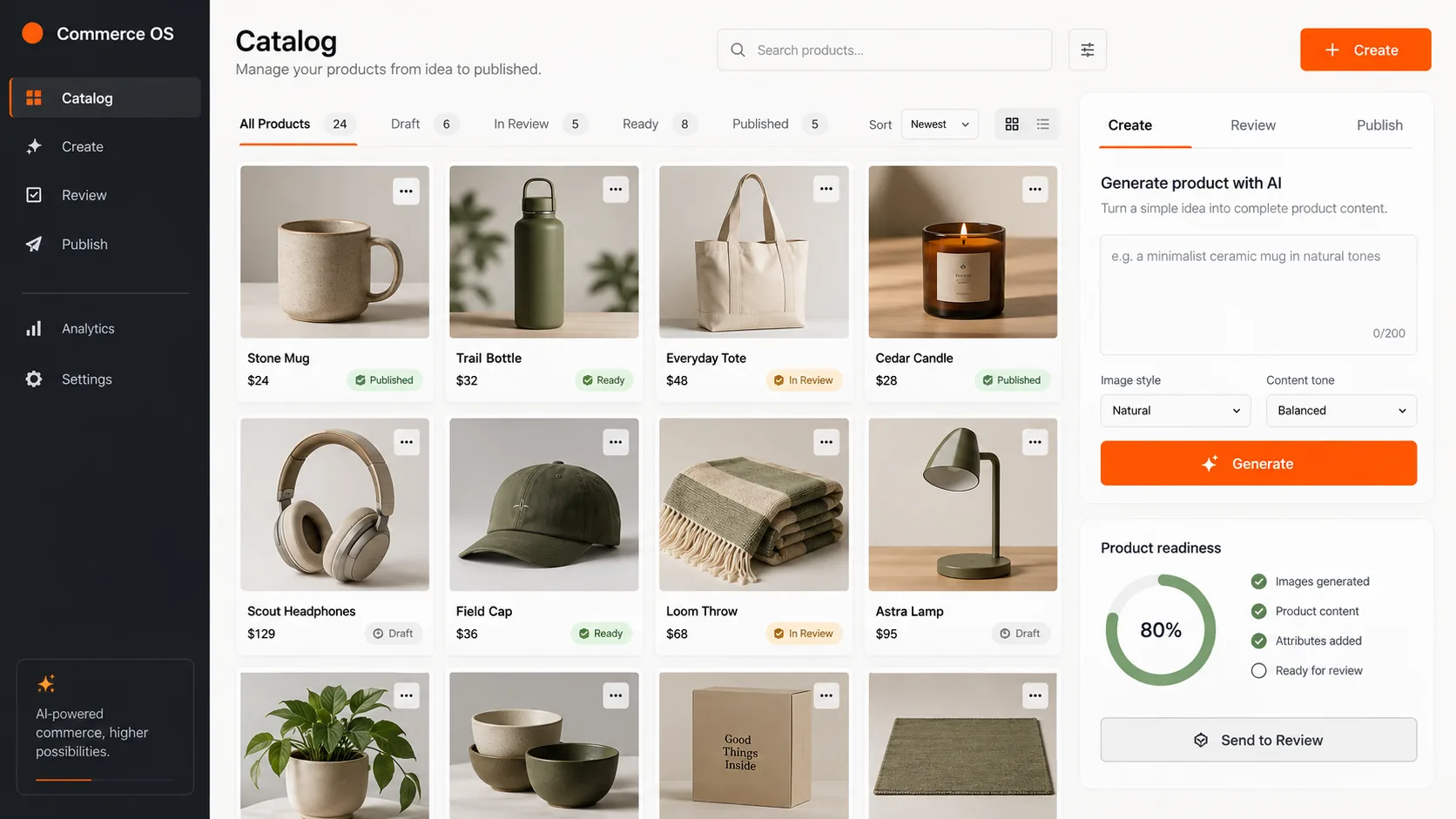Switch to the Review panel tab
The image size is (1456, 819).
[x=1252, y=125]
